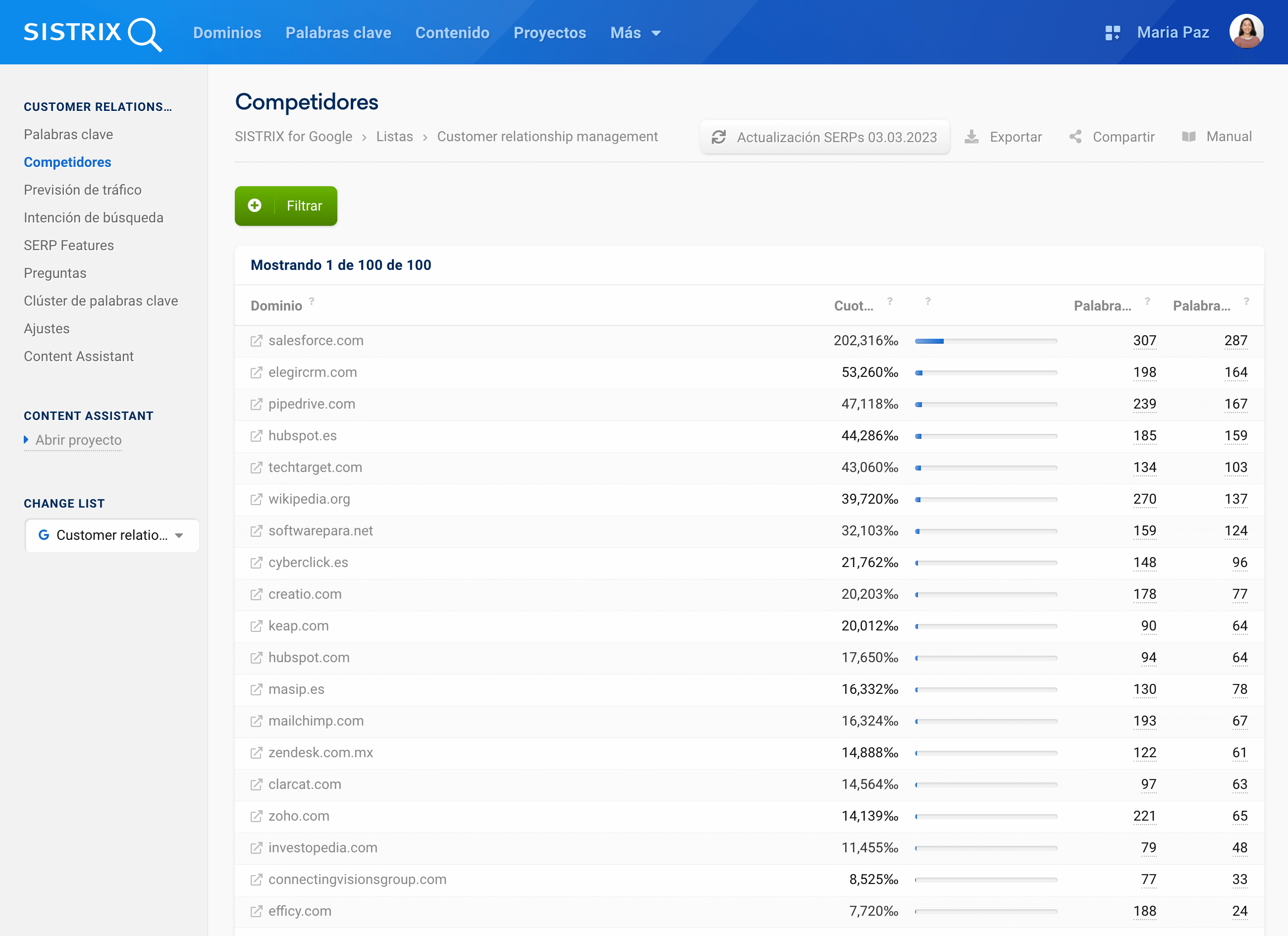Open the apps grid icon beside Maria Paz
This screenshot has height=936, width=1288.
coord(1112,33)
